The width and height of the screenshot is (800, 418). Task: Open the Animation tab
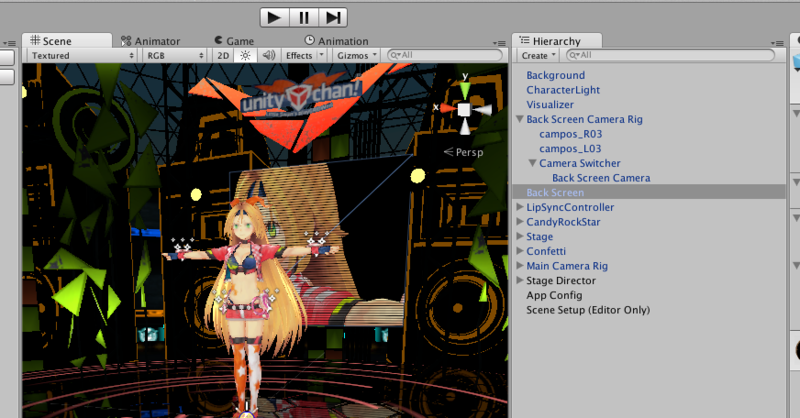click(336, 41)
